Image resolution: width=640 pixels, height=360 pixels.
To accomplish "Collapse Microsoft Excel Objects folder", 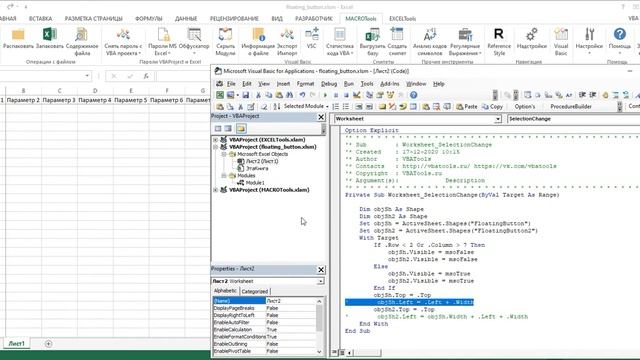I will coord(224,154).
